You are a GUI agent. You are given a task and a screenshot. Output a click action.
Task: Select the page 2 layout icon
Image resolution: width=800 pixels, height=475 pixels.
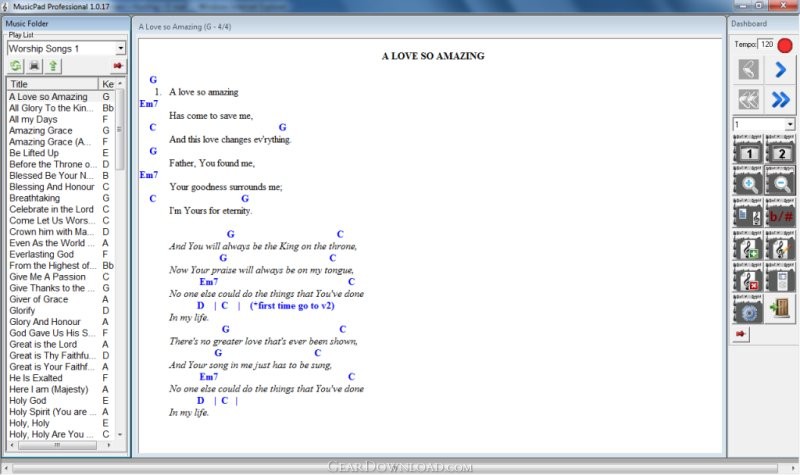(x=780, y=149)
